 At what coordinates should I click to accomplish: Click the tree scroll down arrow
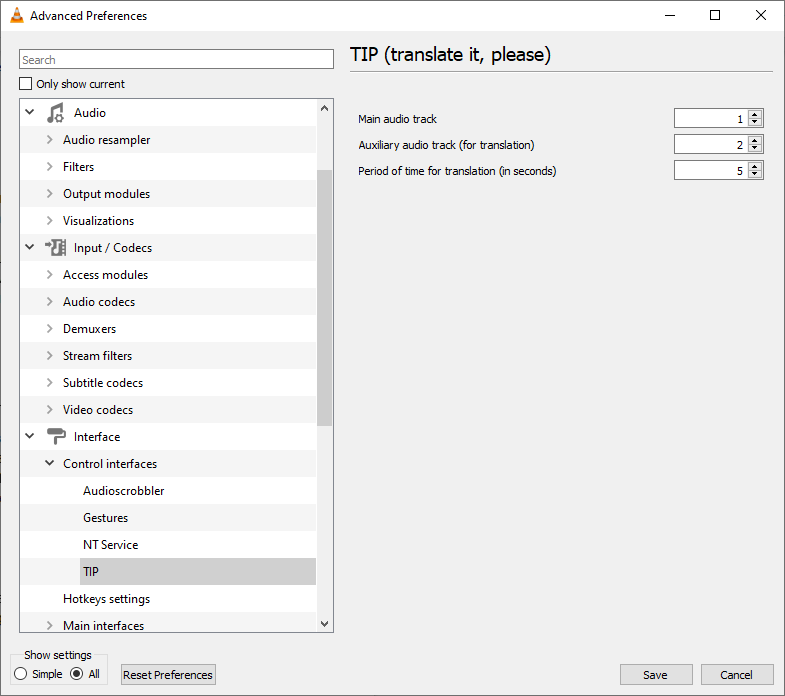coord(324,624)
